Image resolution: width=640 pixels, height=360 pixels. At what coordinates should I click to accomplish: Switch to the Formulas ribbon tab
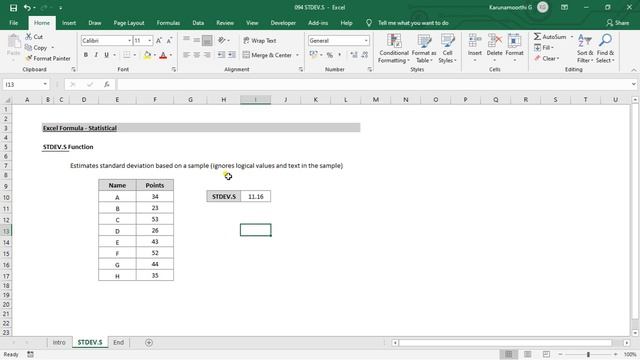point(168,23)
